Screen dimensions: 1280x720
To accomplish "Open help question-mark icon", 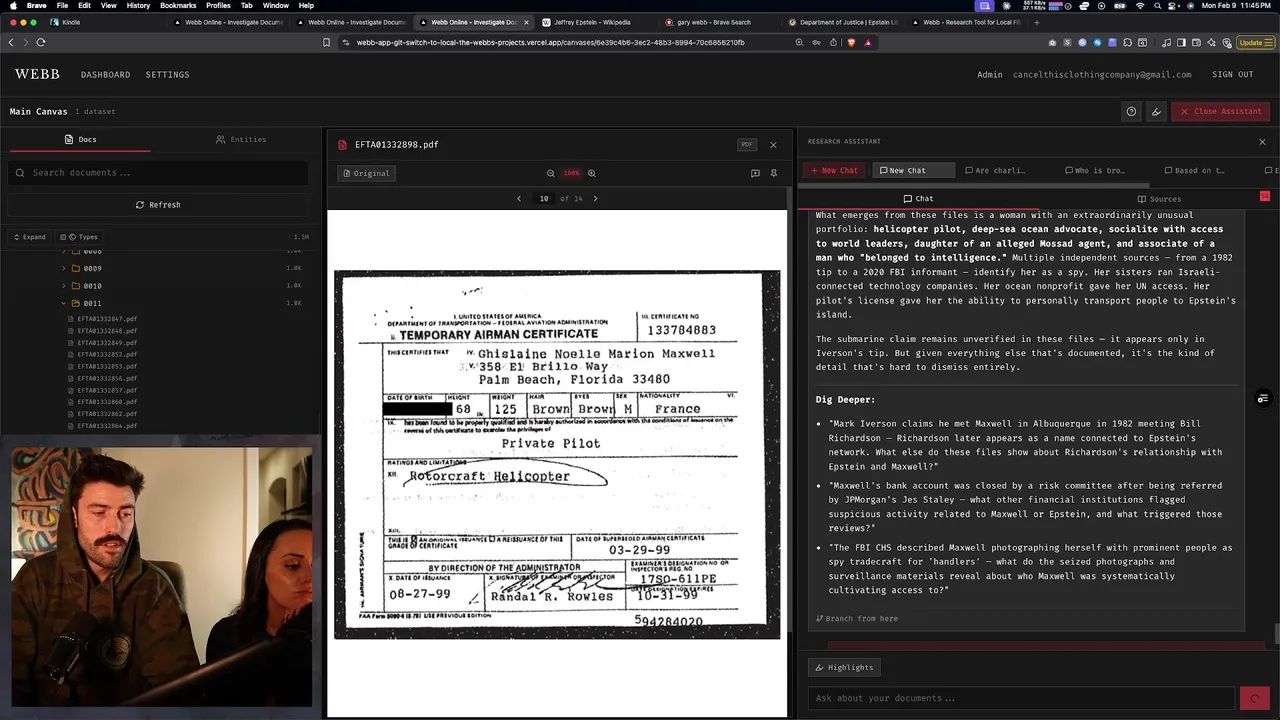I will pos(1131,111).
